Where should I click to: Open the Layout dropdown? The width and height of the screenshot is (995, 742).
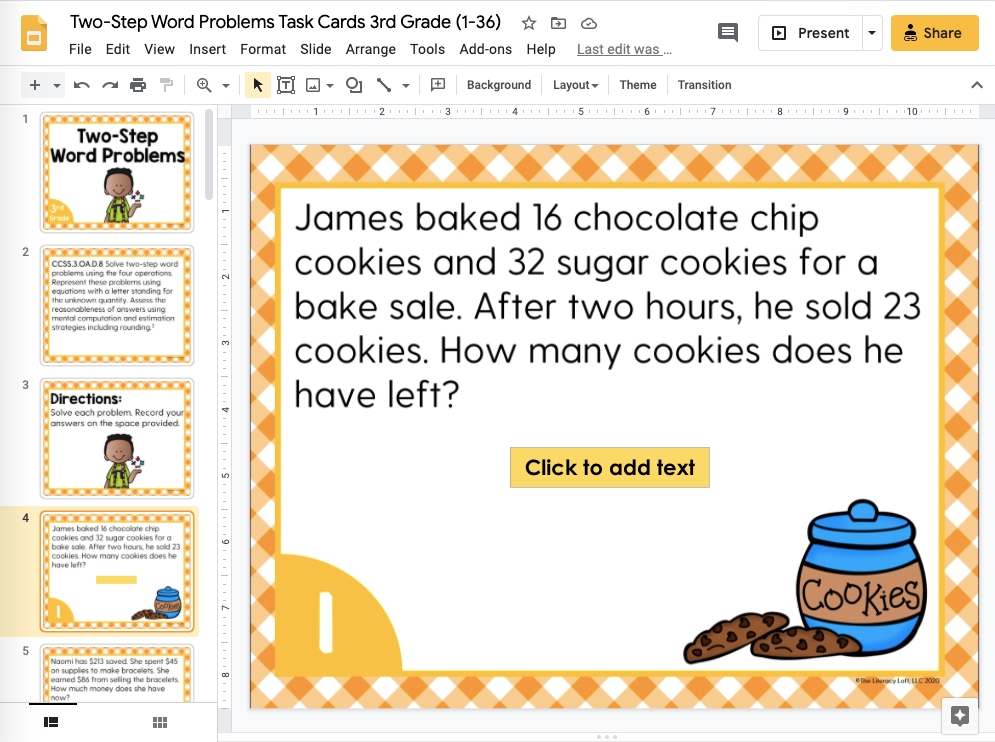(575, 85)
